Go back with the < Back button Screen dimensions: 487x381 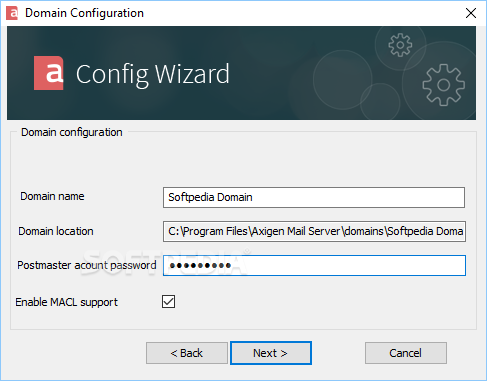pyautogui.click(x=187, y=353)
